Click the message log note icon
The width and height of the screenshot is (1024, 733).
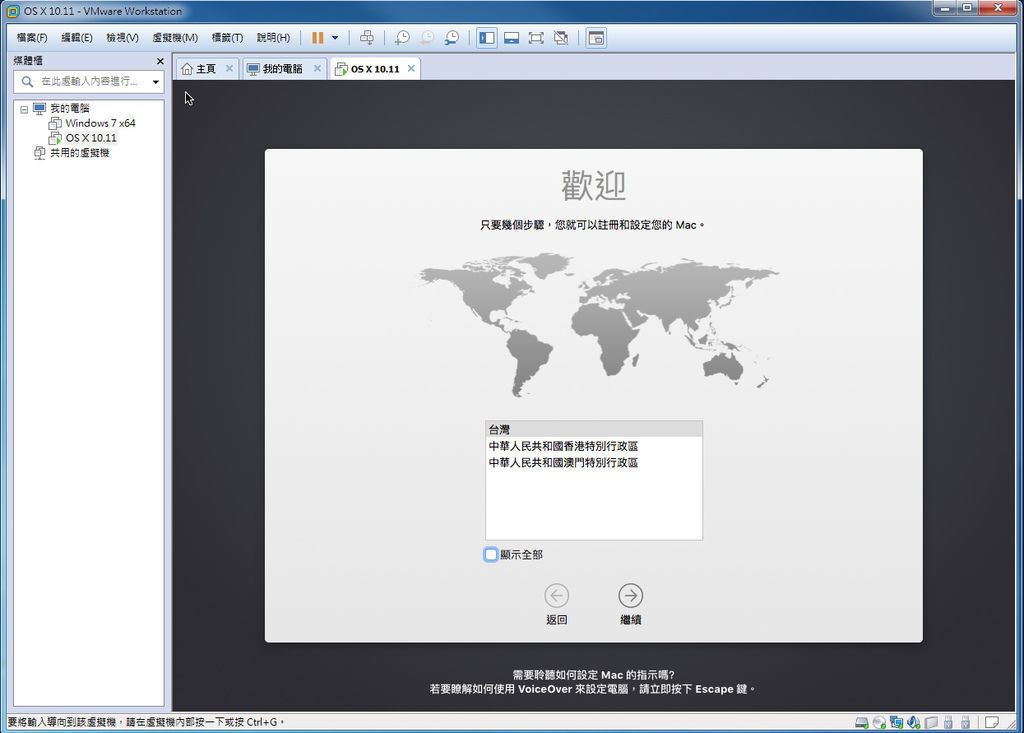(991, 723)
